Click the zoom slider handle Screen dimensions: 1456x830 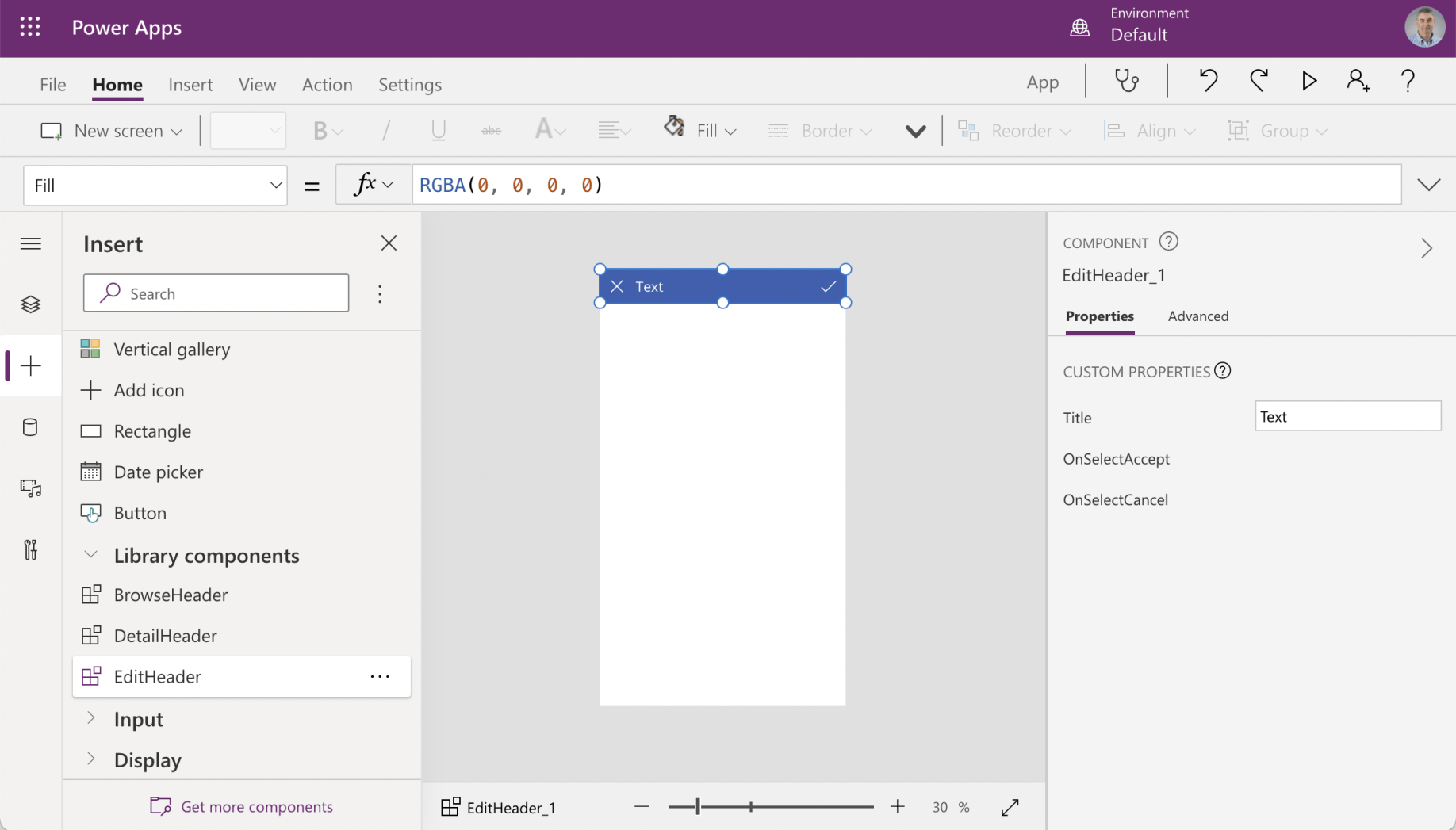(698, 807)
